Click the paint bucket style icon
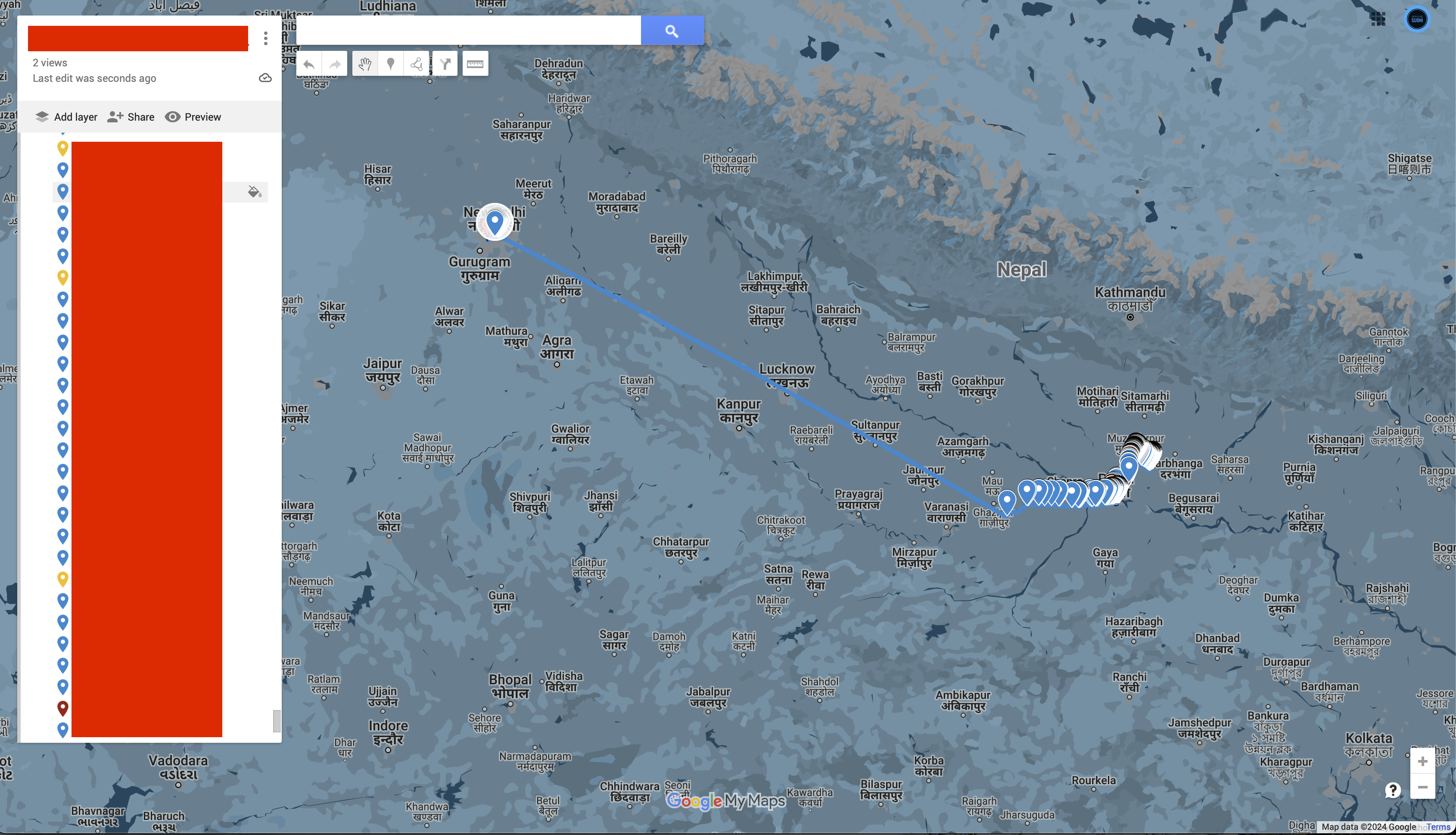 click(x=255, y=192)
